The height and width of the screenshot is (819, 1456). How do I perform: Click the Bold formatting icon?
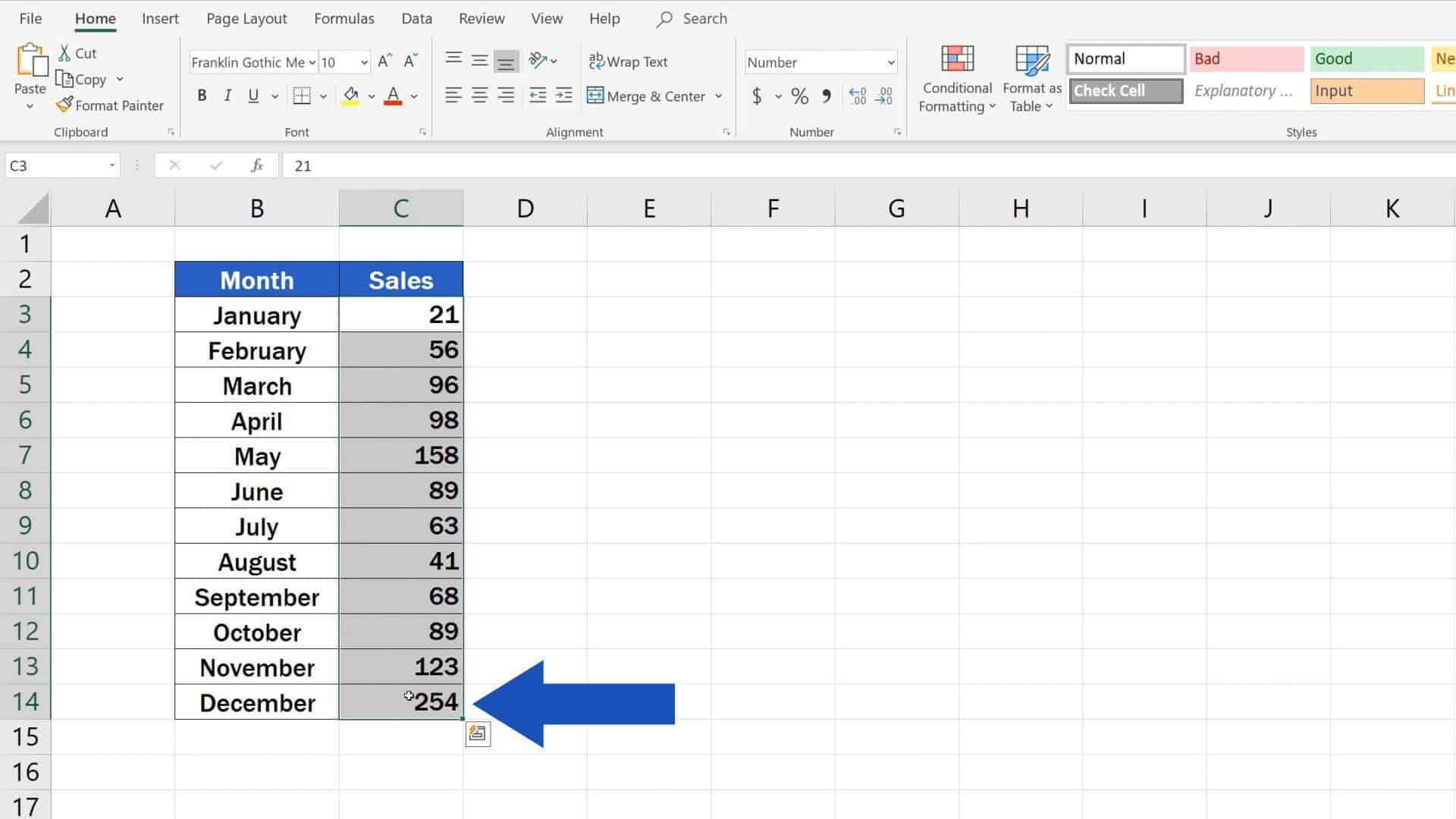pyautogui.click(x=201, y=95)
